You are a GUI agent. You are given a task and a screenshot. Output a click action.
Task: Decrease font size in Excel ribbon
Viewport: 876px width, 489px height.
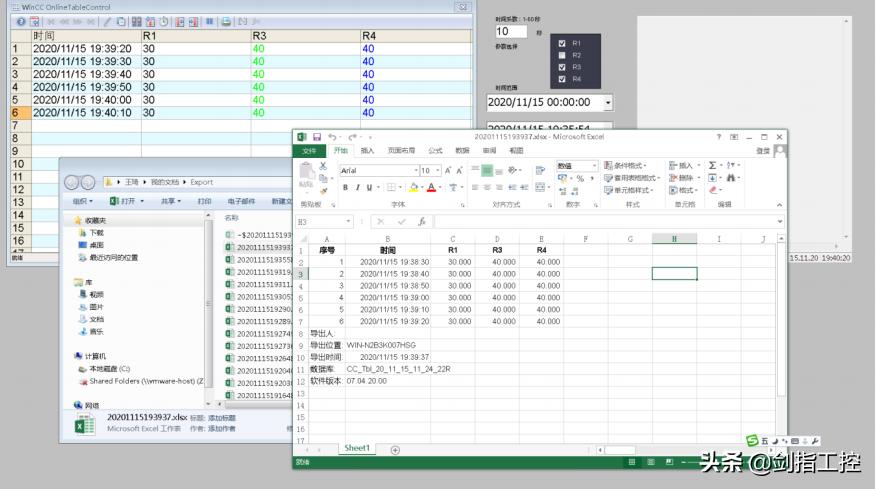pyautogui.click(x=459, y=170)
